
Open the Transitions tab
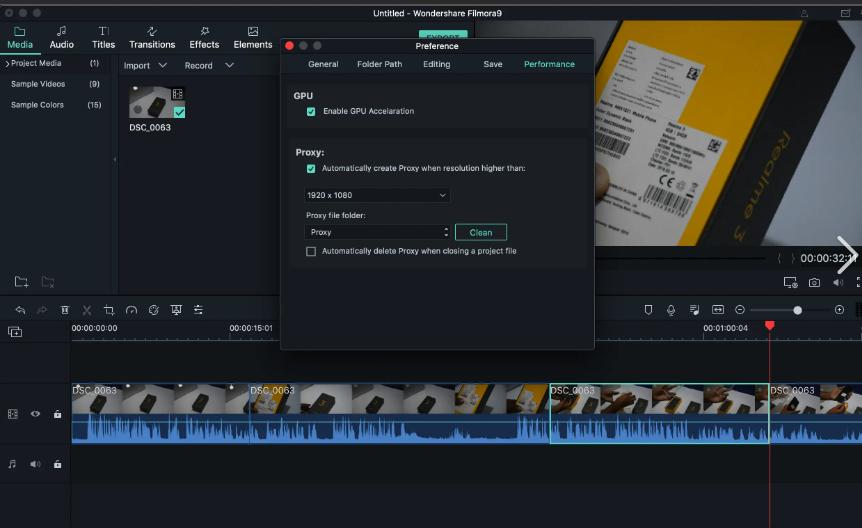pyautogui.click(x=152, y=38)
